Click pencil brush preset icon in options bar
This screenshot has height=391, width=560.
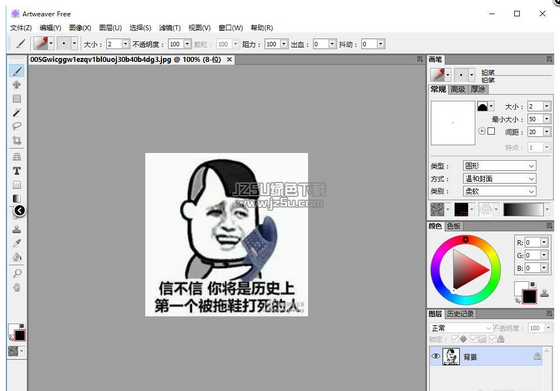(41, 44)
